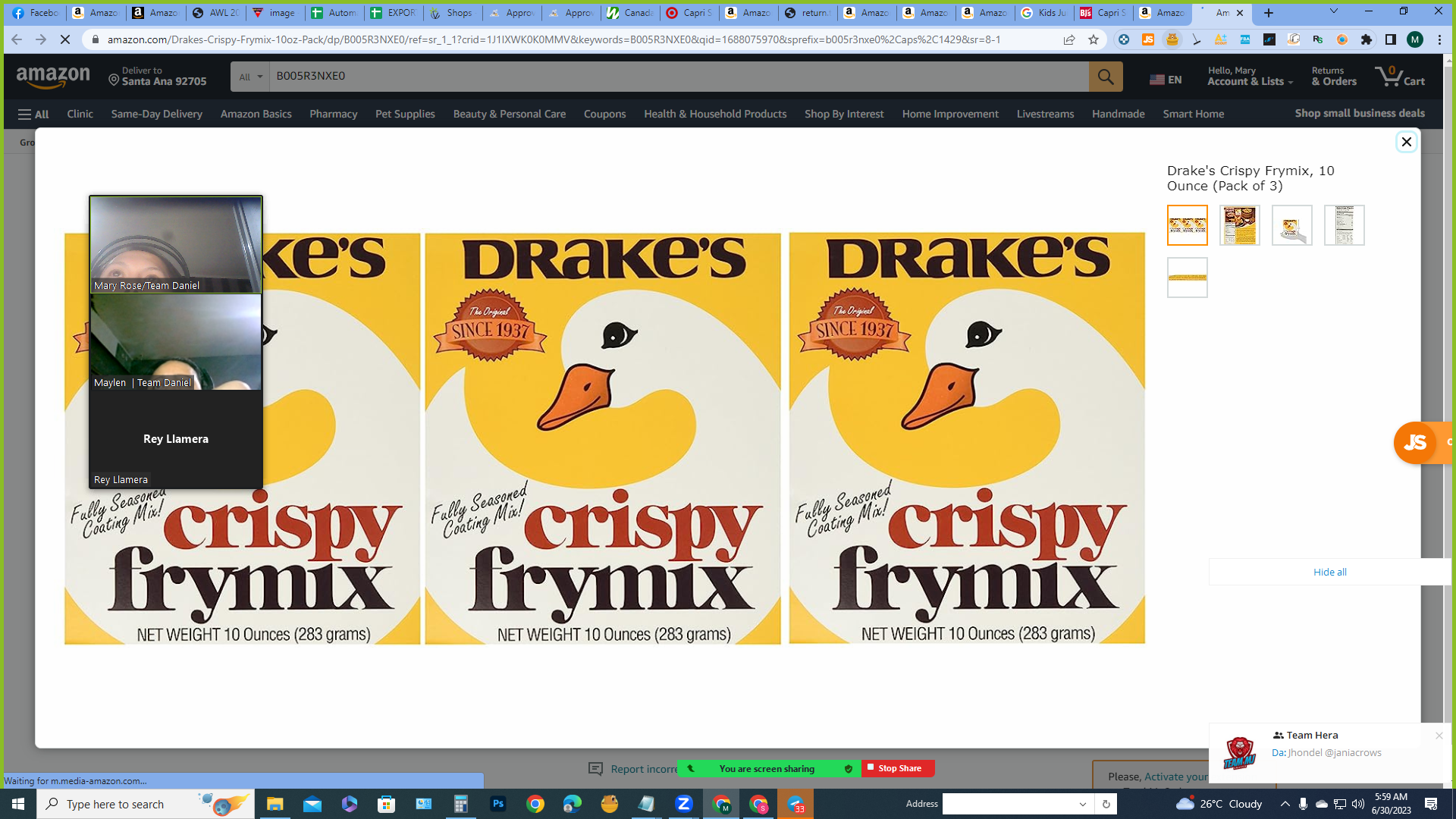Open the Windows Start menu
This screenshot has height=819, width=1456.
18,804
